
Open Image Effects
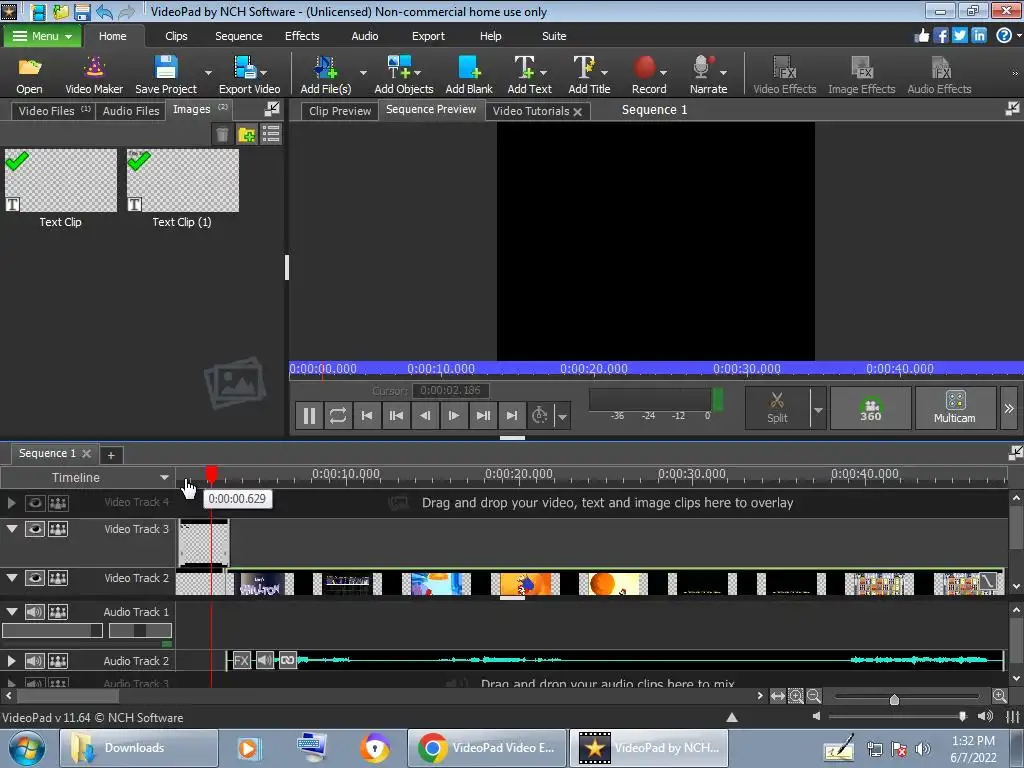[861, 75]
